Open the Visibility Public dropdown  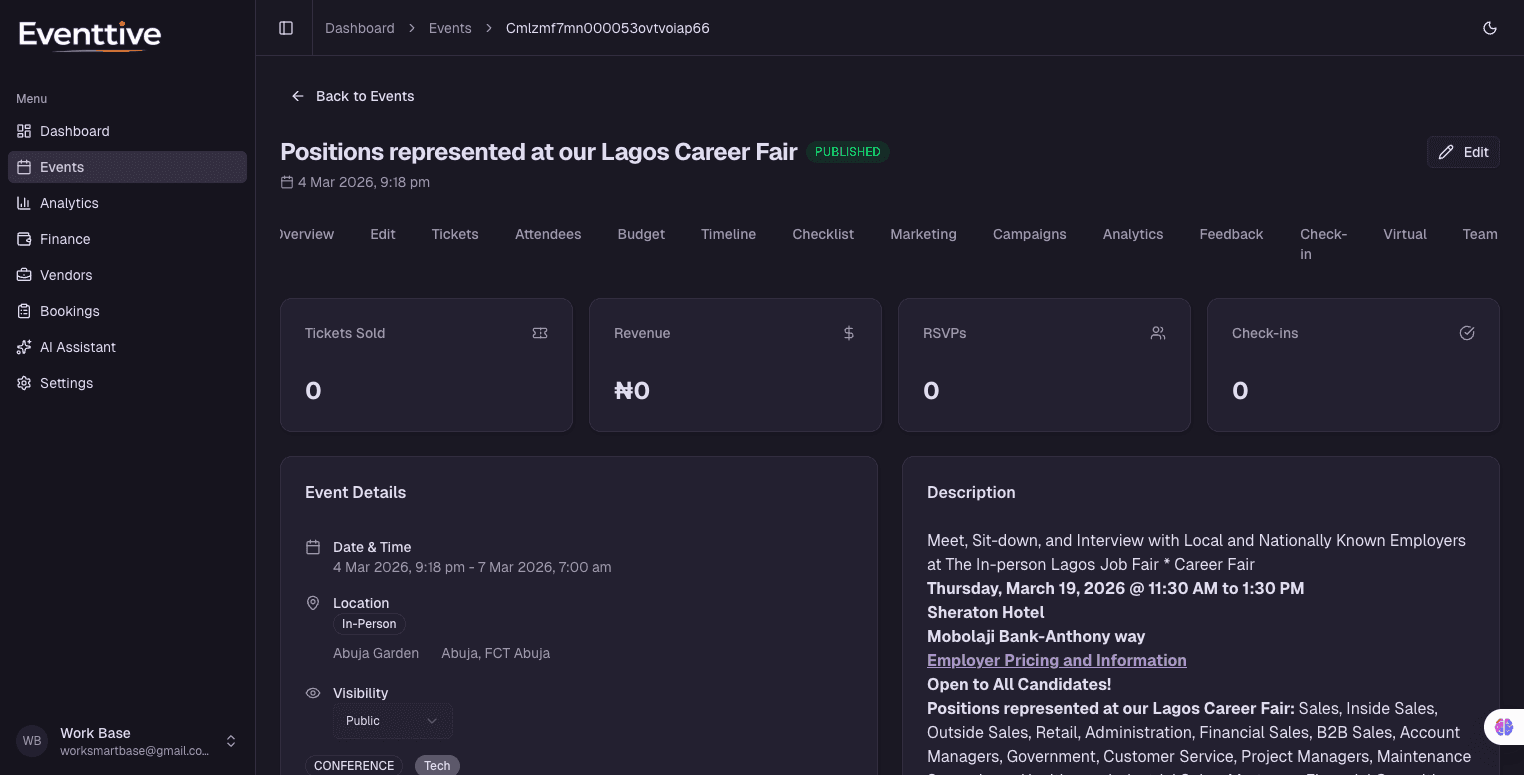(x=392, y=721)
